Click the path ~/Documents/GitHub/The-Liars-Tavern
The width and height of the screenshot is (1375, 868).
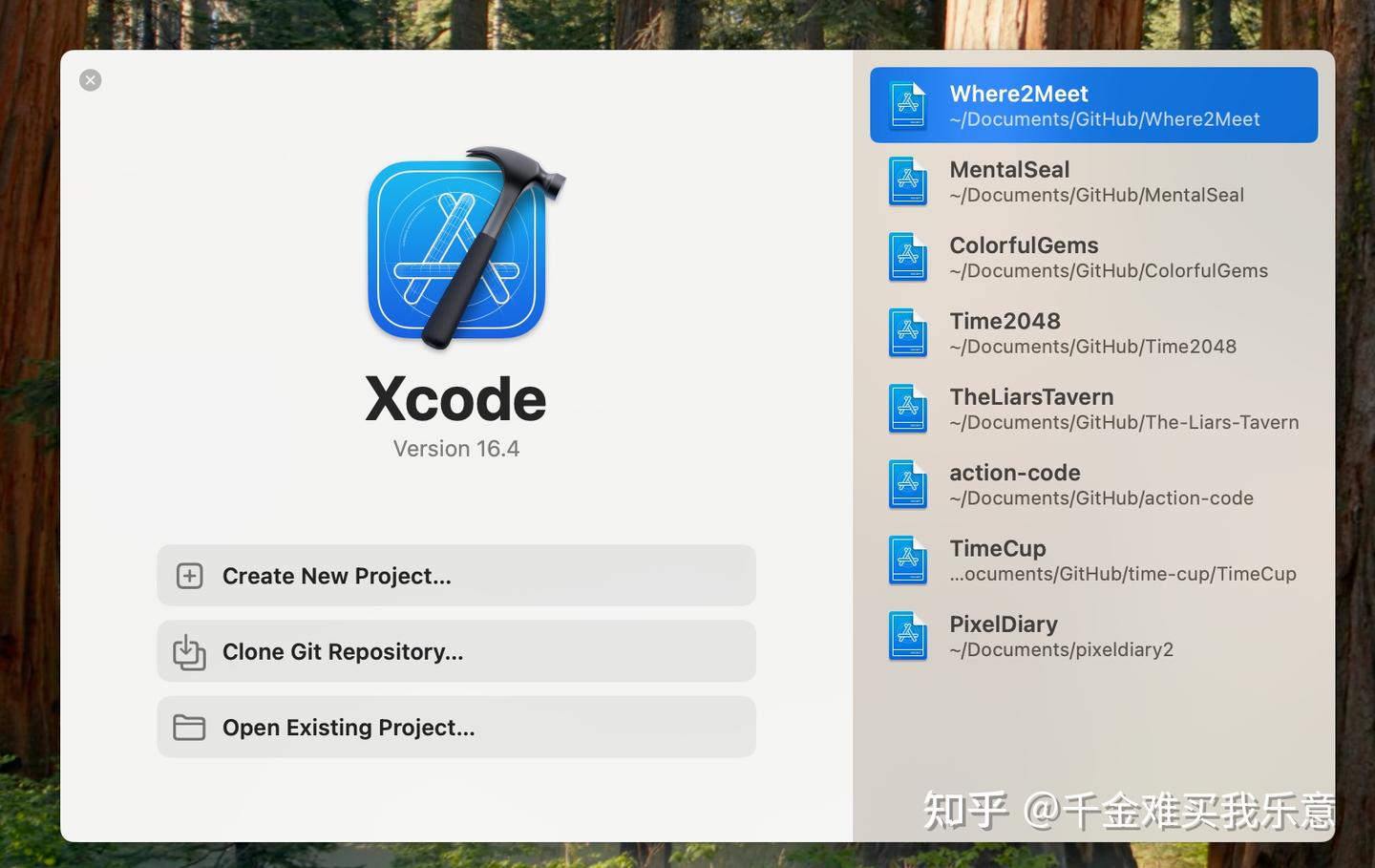[x=1124, y=422]
